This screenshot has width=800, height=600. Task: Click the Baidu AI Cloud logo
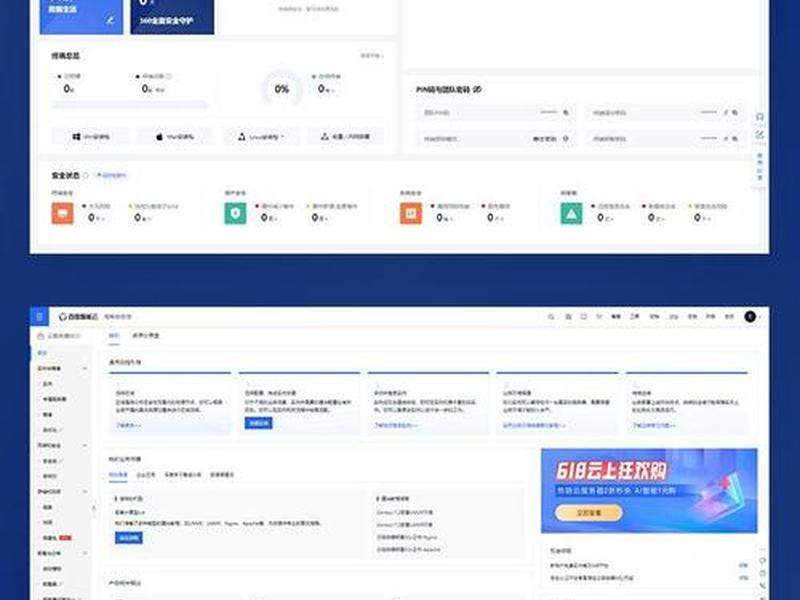pos(78,317)
